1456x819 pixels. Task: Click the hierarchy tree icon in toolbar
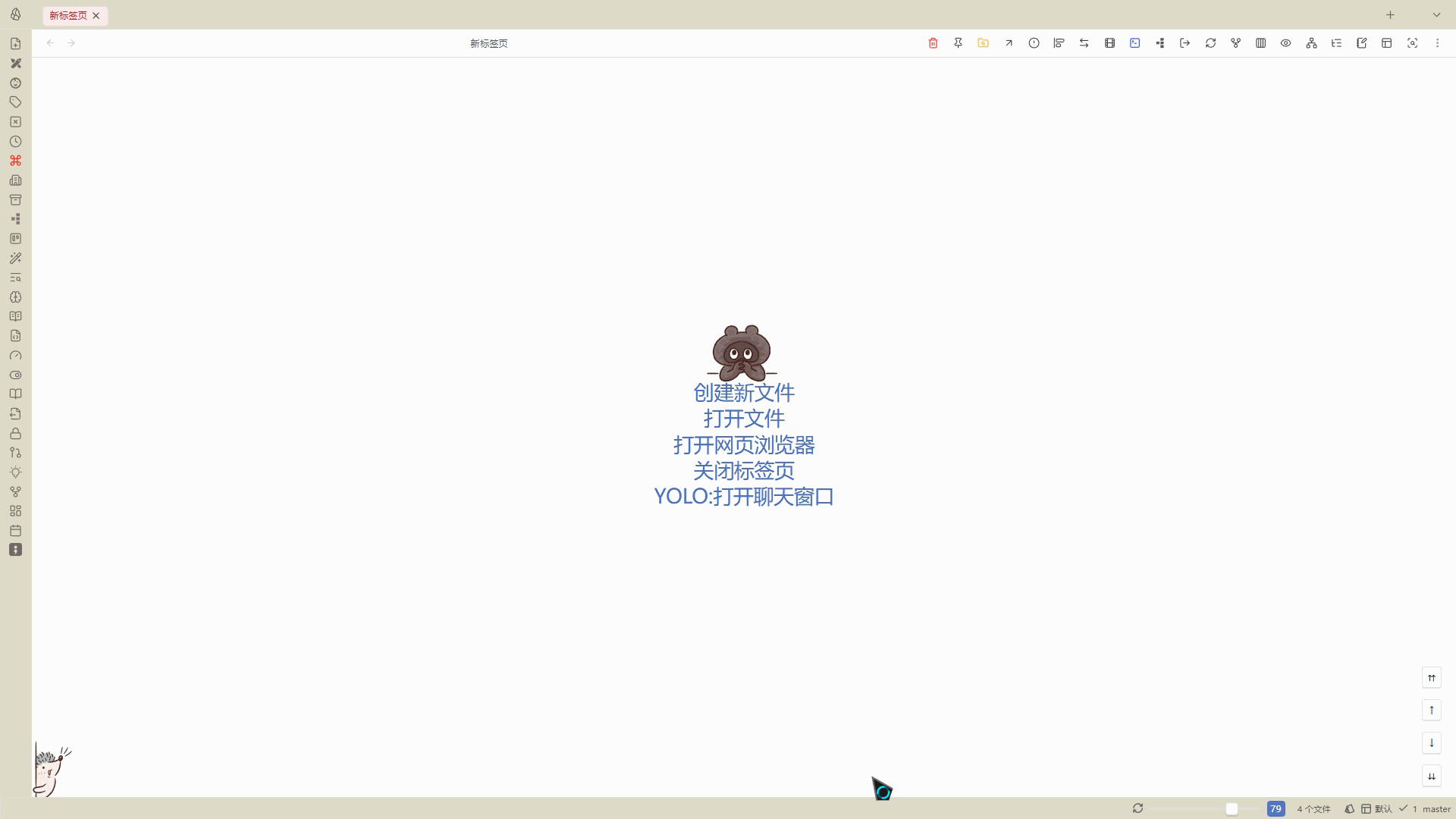(1311, 43)
